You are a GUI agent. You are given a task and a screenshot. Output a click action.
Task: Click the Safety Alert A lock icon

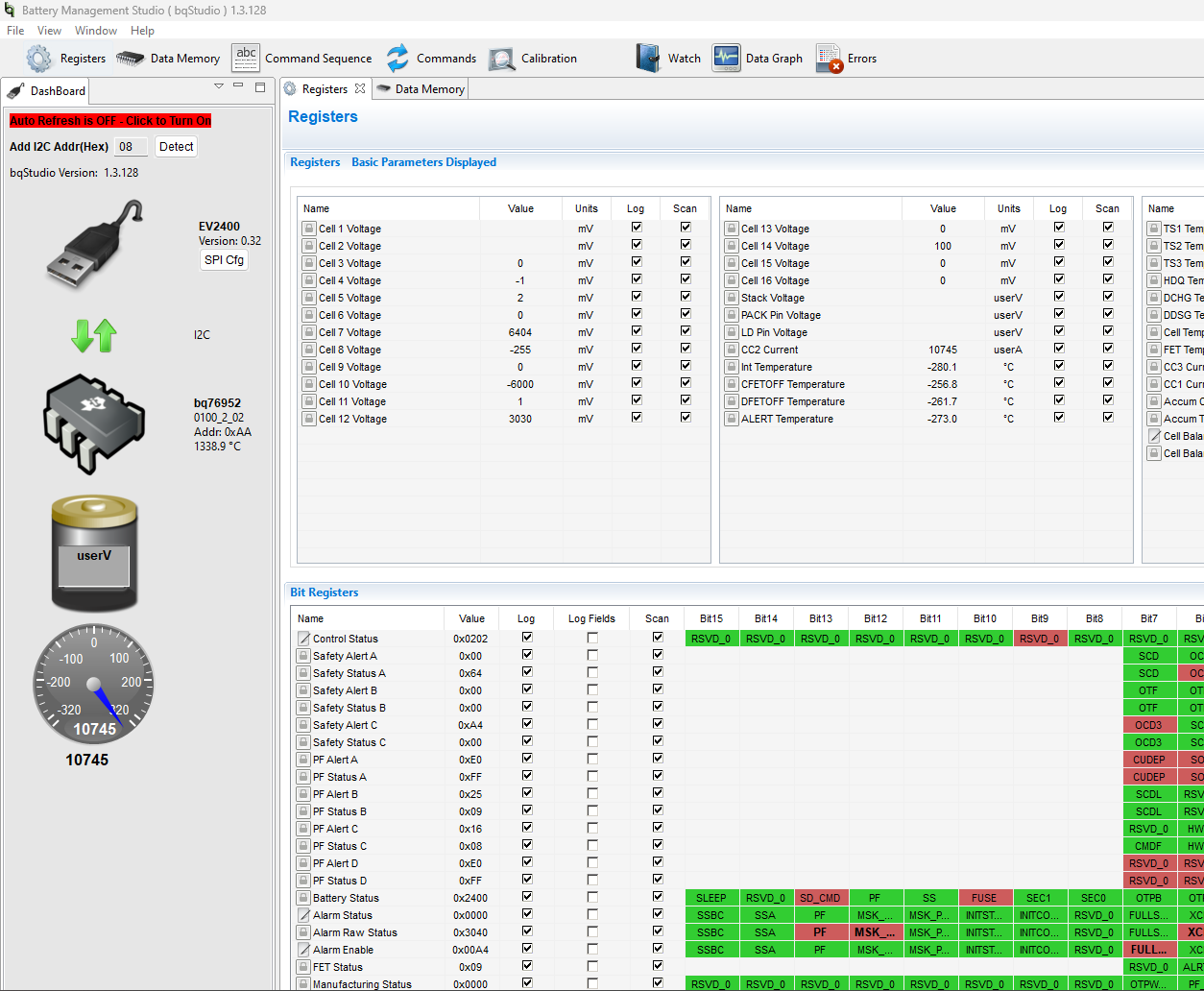(303, 656)
